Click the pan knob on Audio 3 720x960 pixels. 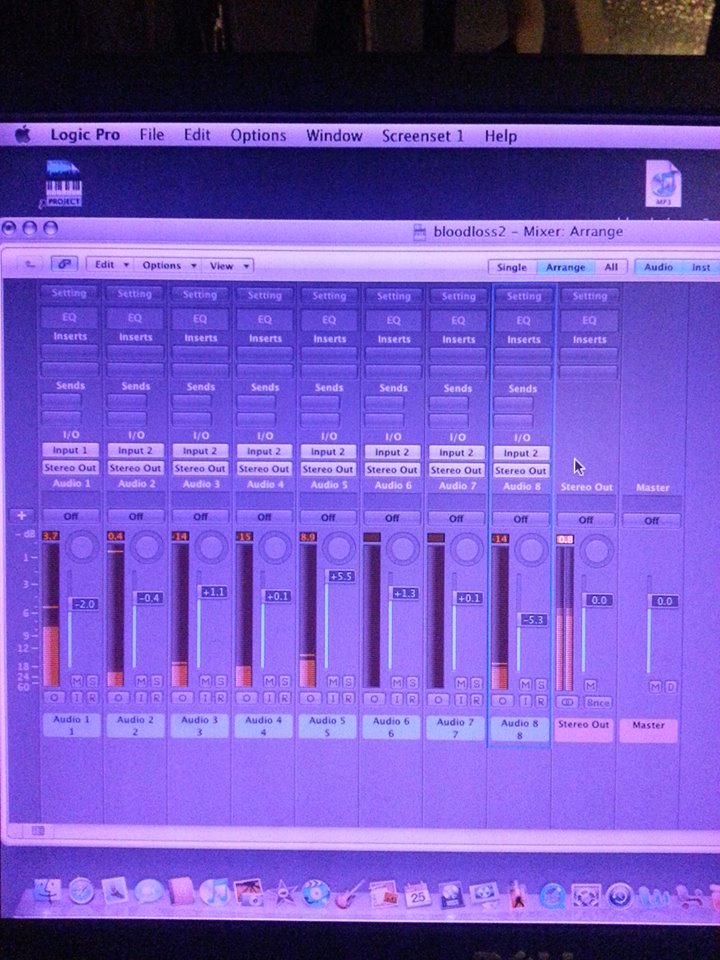211,547
